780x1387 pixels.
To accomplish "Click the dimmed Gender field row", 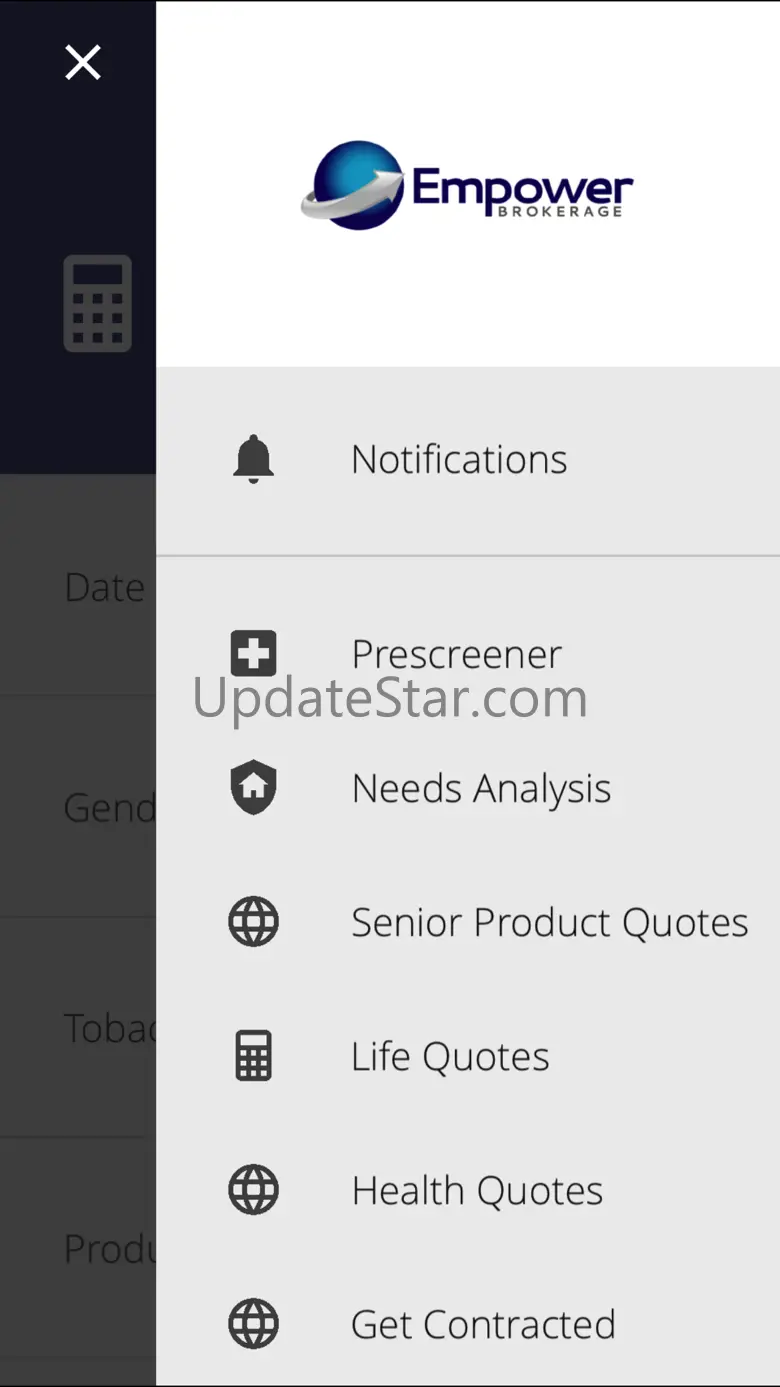I will (x=78, y=807).
